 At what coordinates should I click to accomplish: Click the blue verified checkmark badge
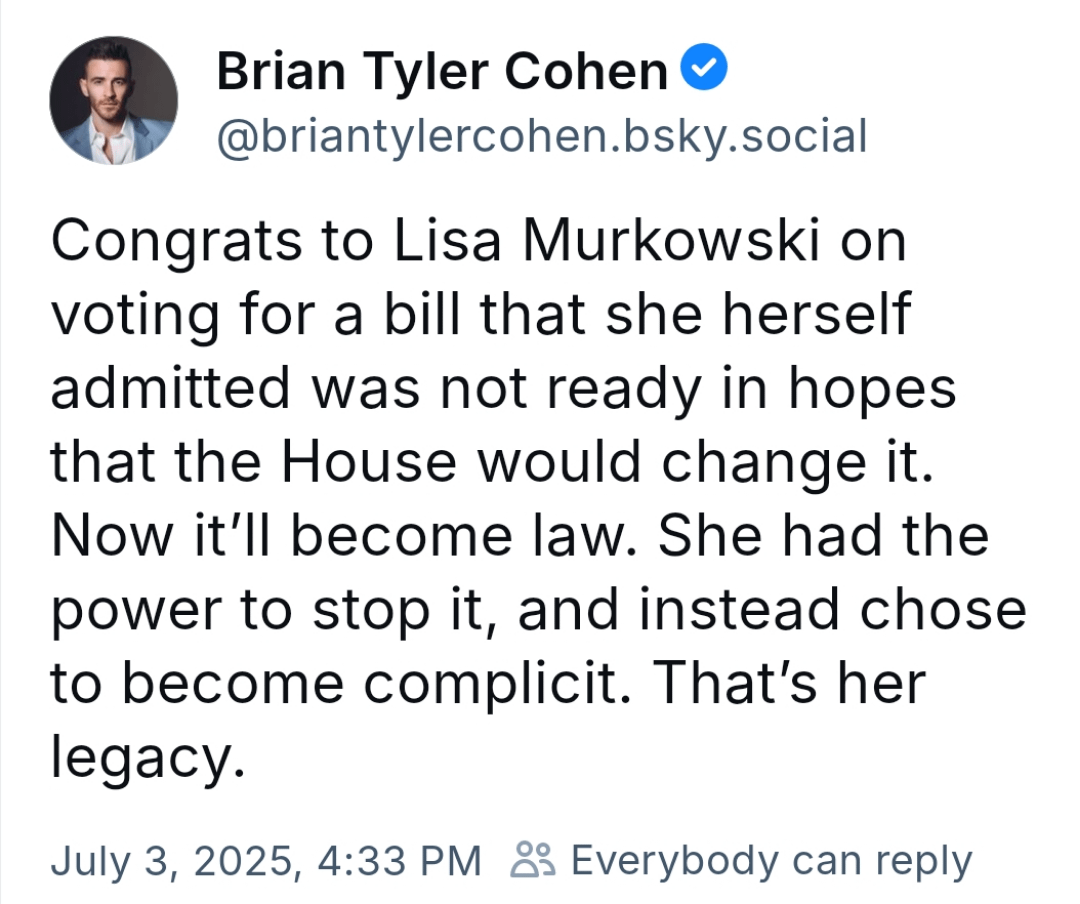[x=704, y=68]
